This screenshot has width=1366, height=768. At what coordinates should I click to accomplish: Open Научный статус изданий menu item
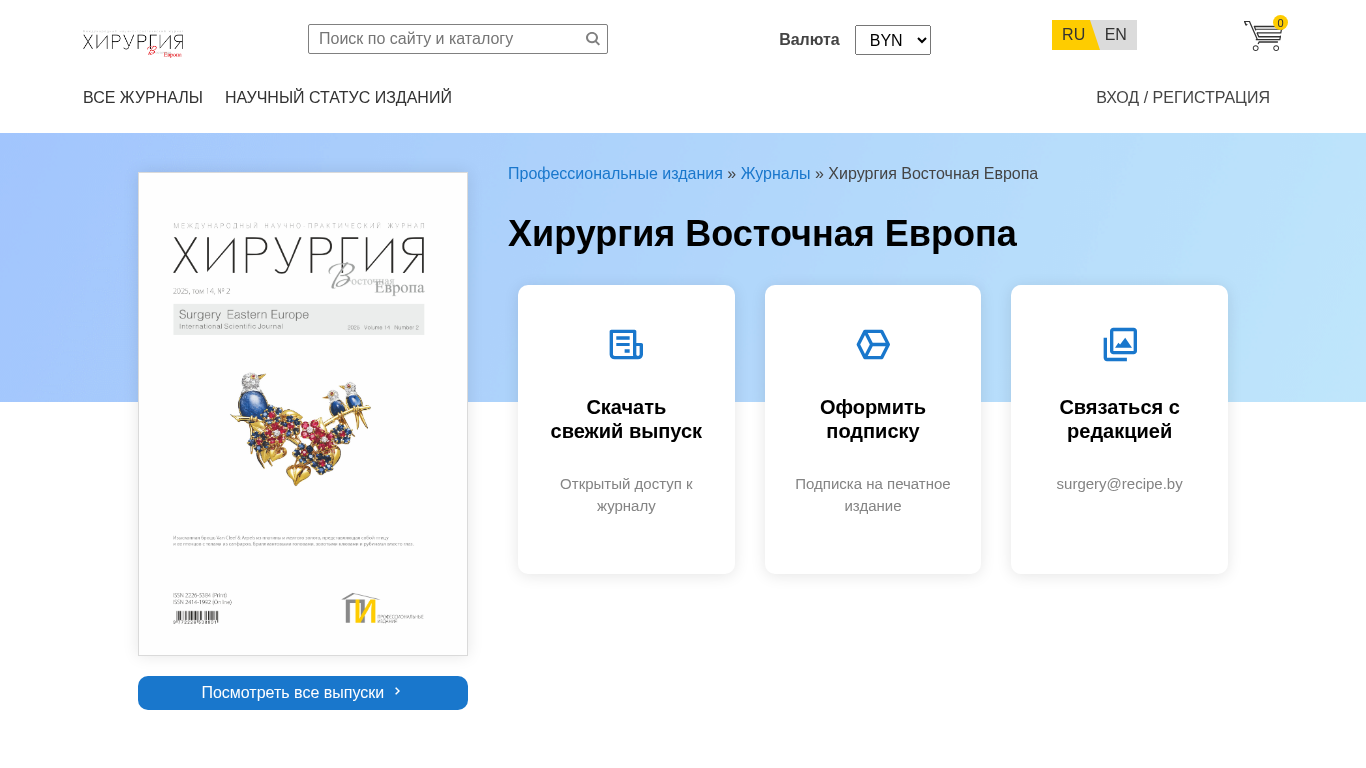[338, 98]
